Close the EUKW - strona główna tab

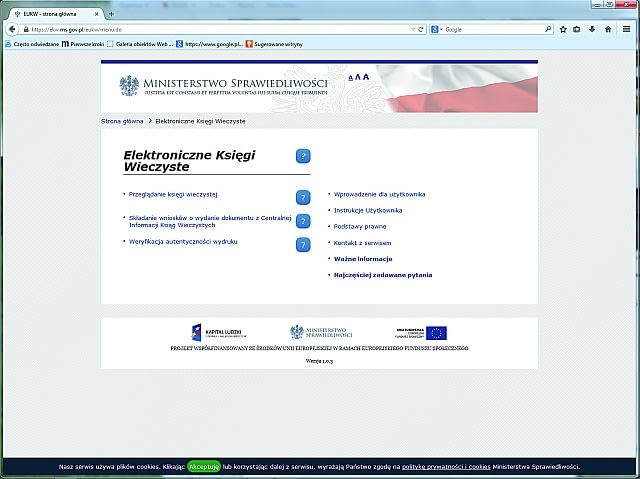tap(97, 14)
